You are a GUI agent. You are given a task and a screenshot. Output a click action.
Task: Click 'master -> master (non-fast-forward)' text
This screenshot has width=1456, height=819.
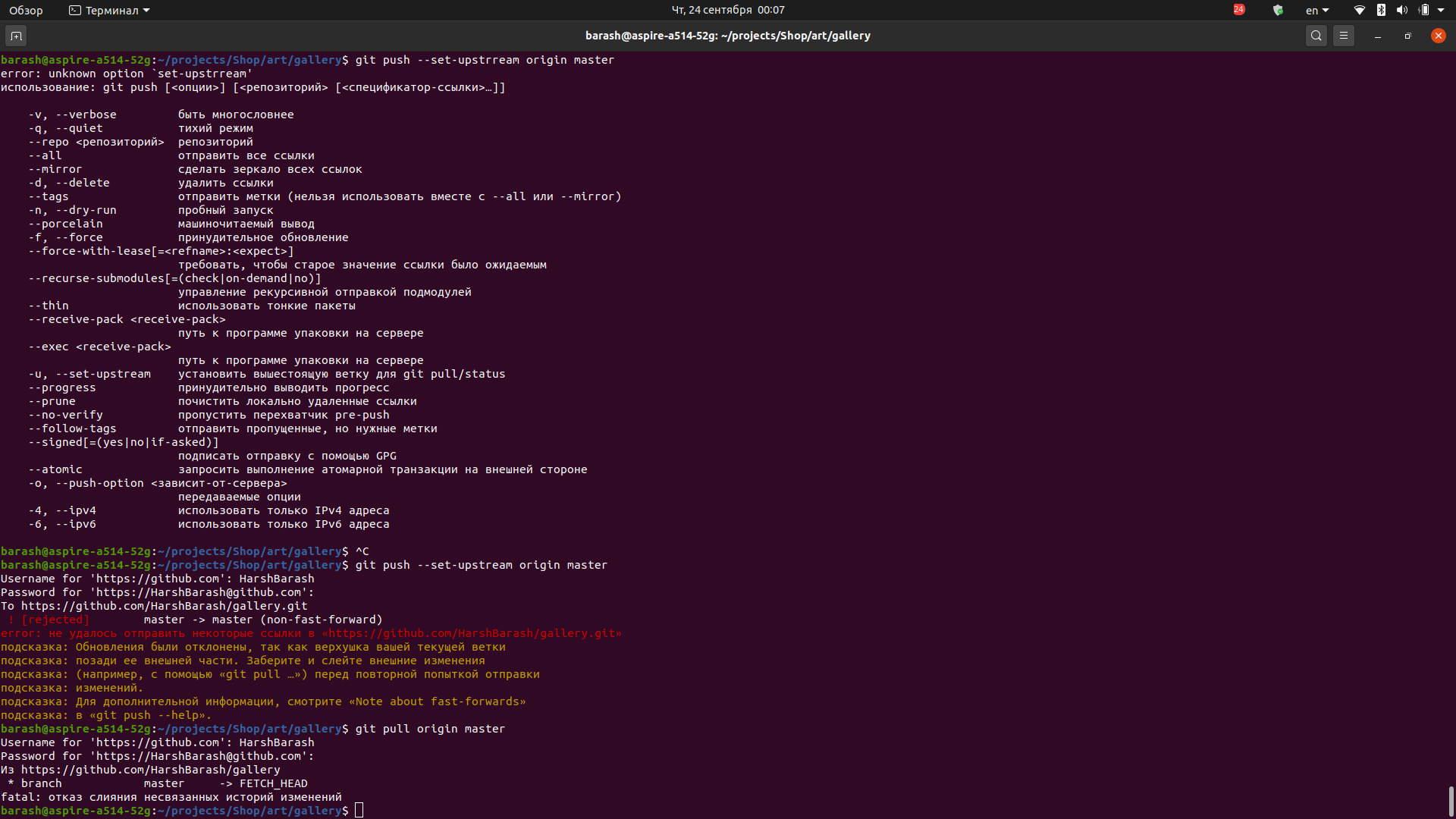tap(263, 620)
